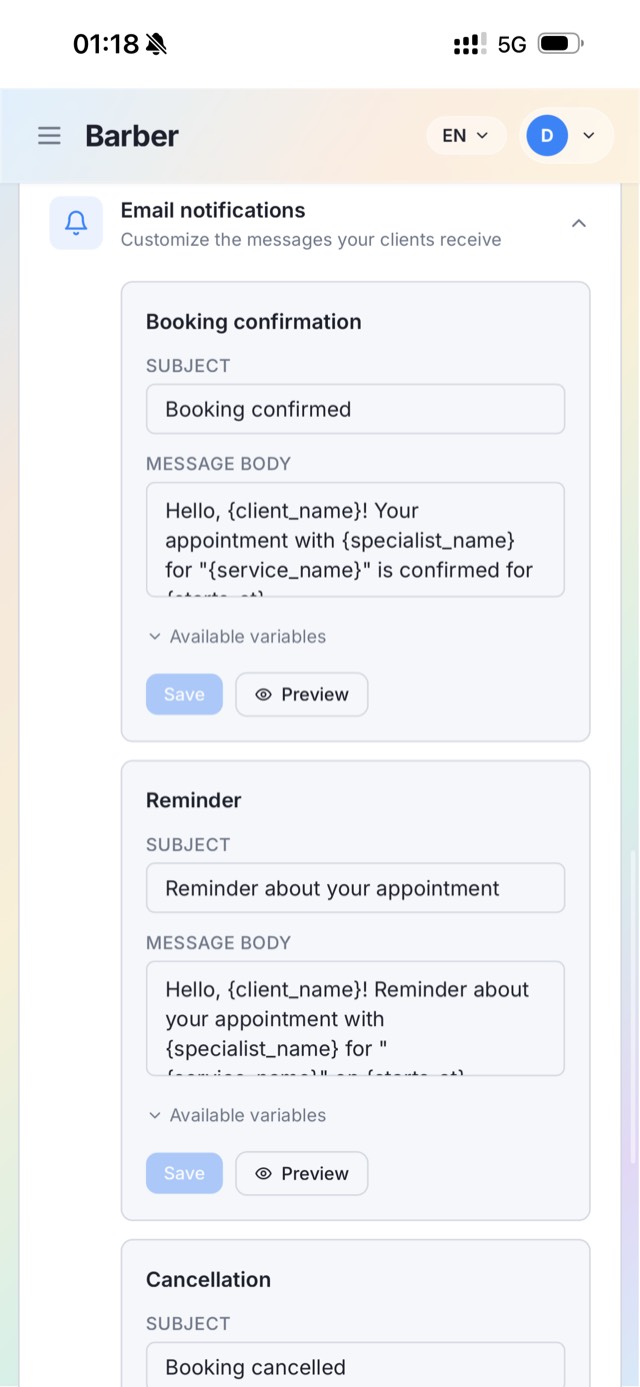The width and height of the screenshot is (640, 1387).
Task: Click the eye icon in Booking confirmation Preview
Action: click(263, 695)
